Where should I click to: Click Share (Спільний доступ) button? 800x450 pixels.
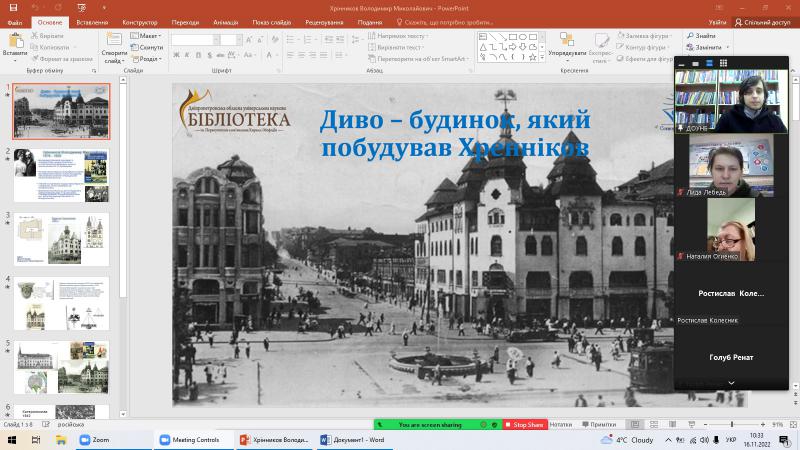(762, 22)
